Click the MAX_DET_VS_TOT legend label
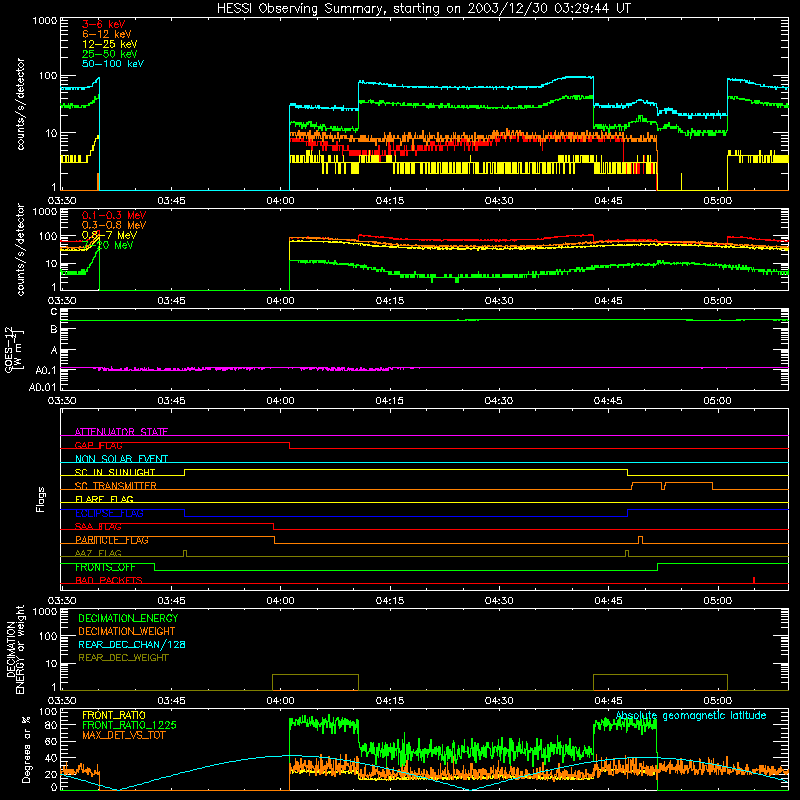 pos(124,735)
